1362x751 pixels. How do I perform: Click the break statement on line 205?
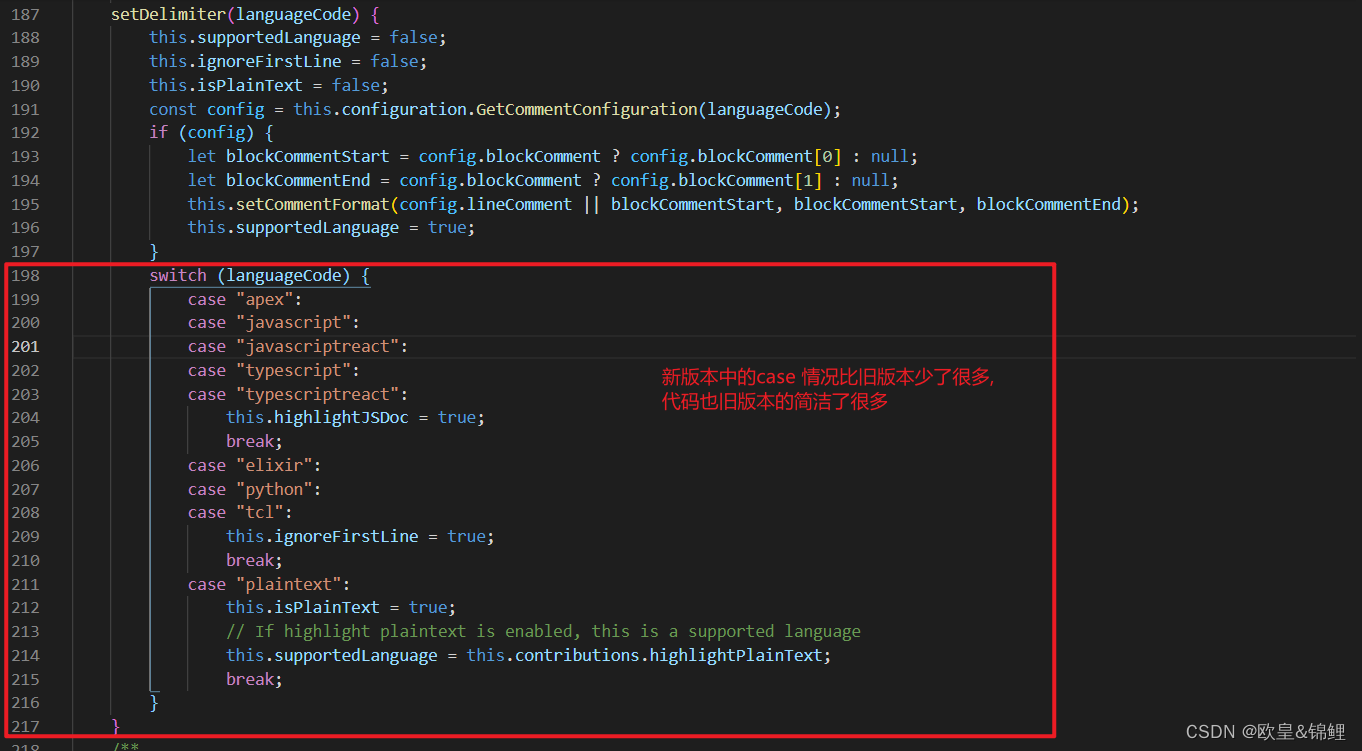coord(254,442)
